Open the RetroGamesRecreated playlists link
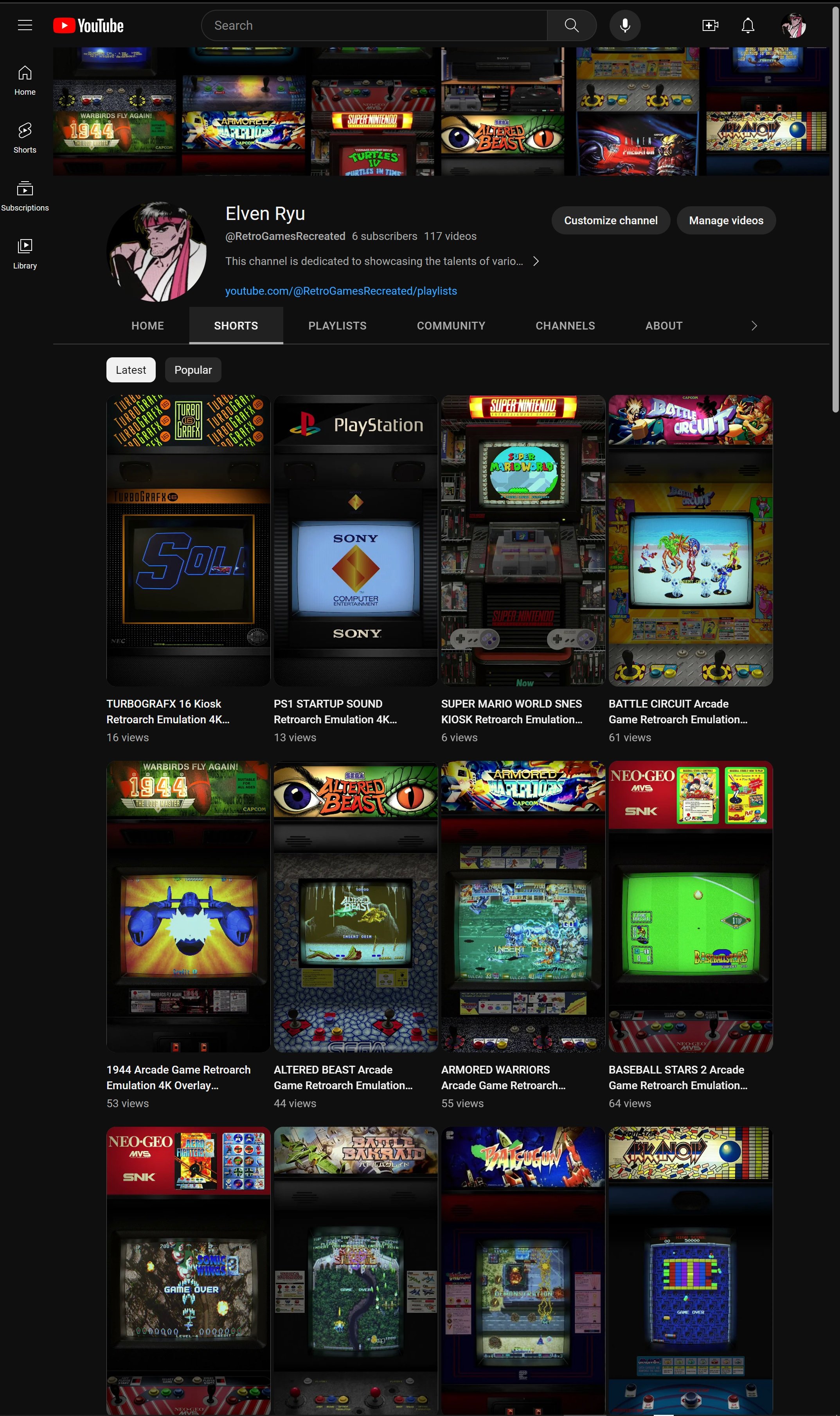Viewport: 840px width, 1416px height. click(x=341, y=291)
